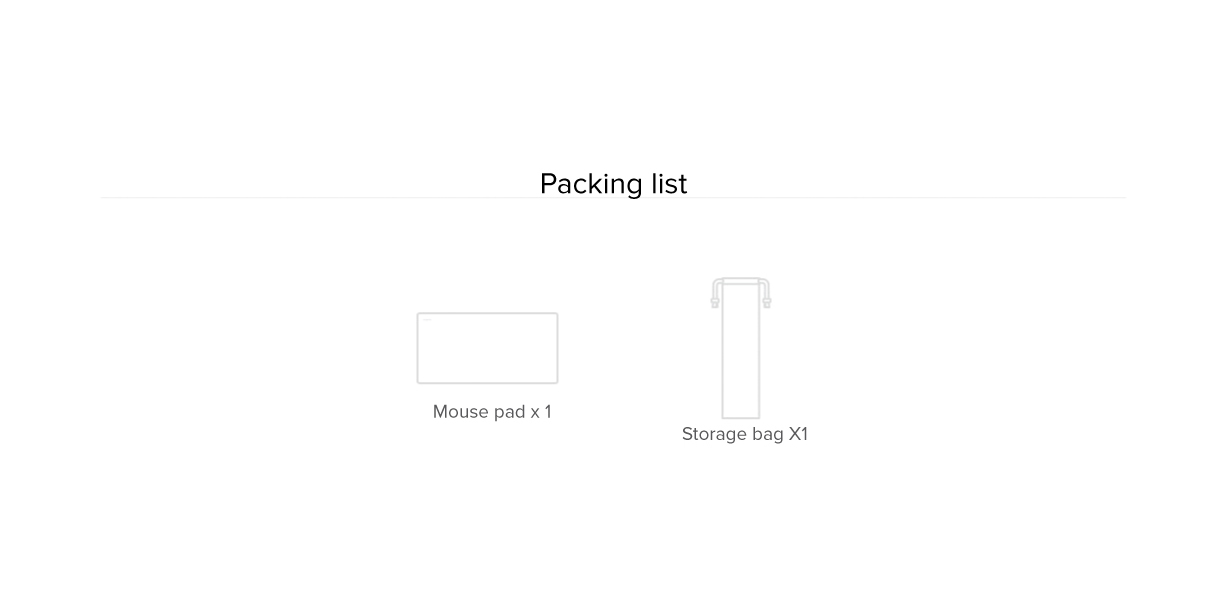The width and height of the screenshot is (1226, 599).
Task: Click the storage bag outline icon
Action: point(741,350)
